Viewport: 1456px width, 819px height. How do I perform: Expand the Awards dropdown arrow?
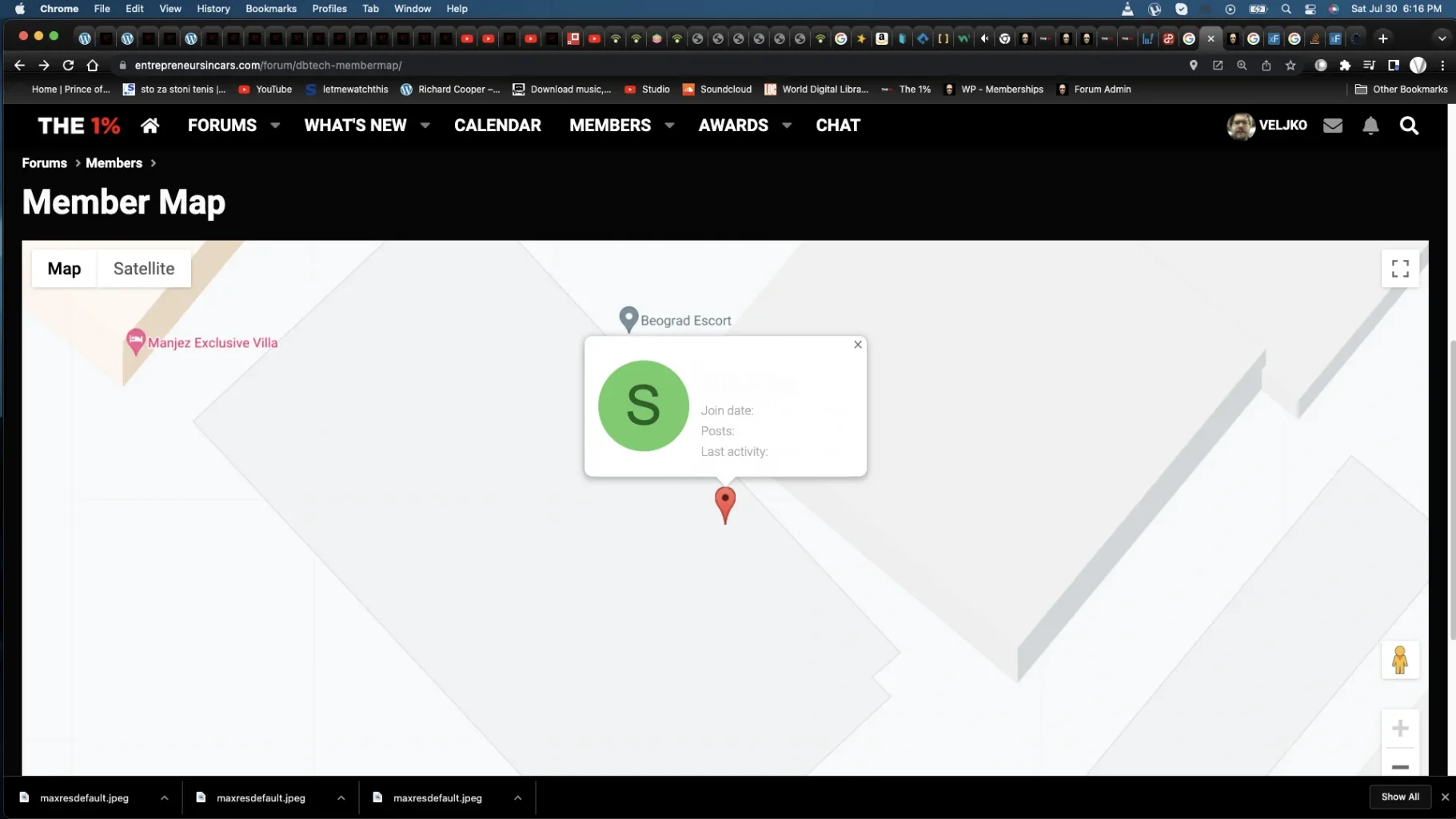tap(787, 126)
